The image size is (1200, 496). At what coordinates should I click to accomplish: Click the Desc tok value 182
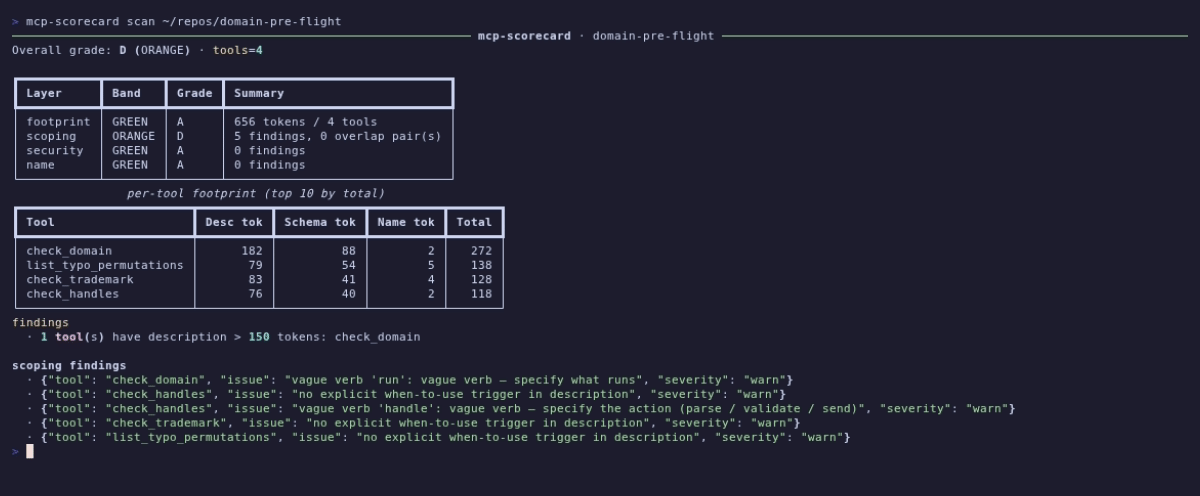click(x=252, y=251)
